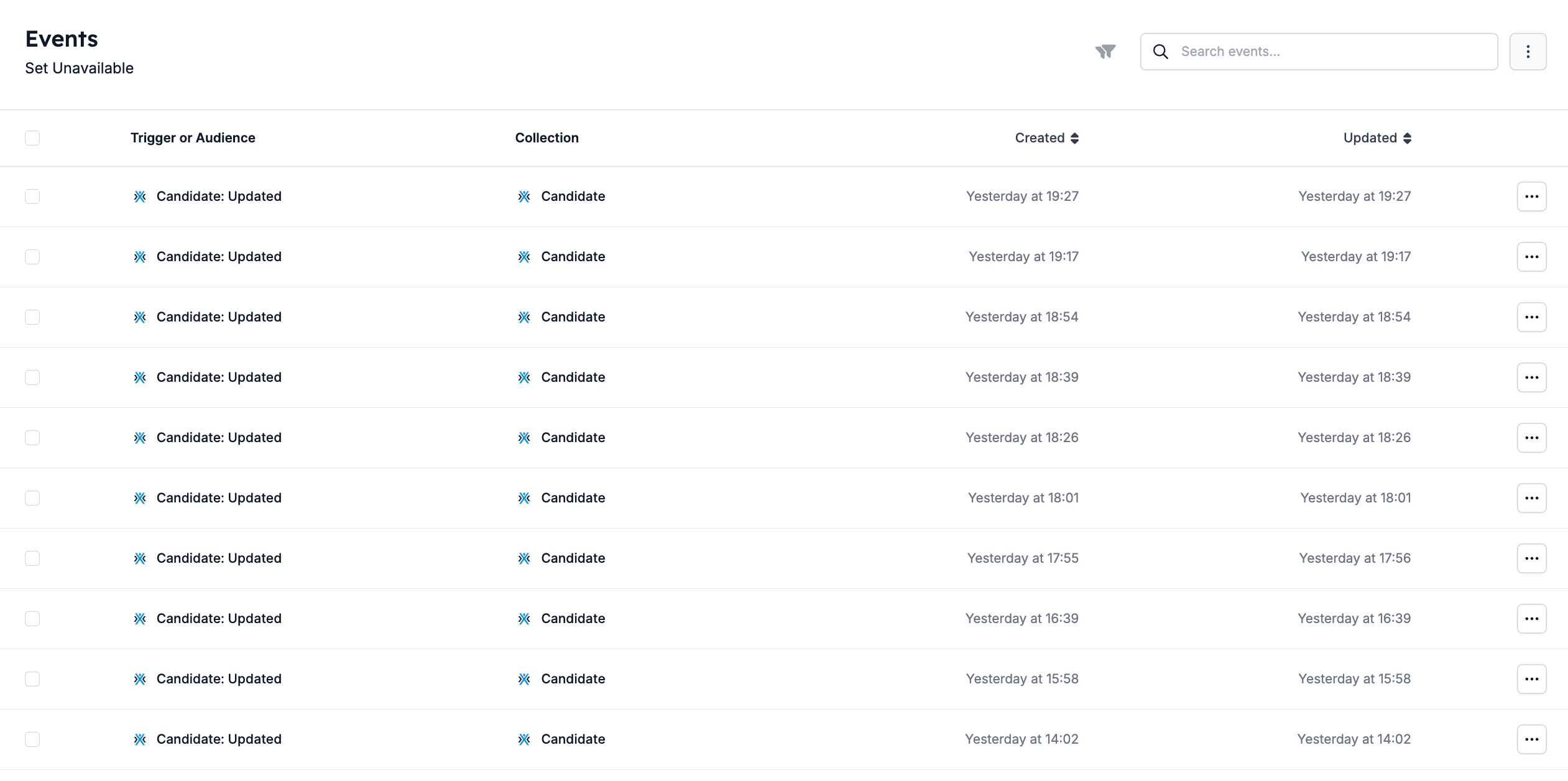1568x781 pixels.
Task: Open more actions for the 14:02 event
Action: click(1531, 739)
